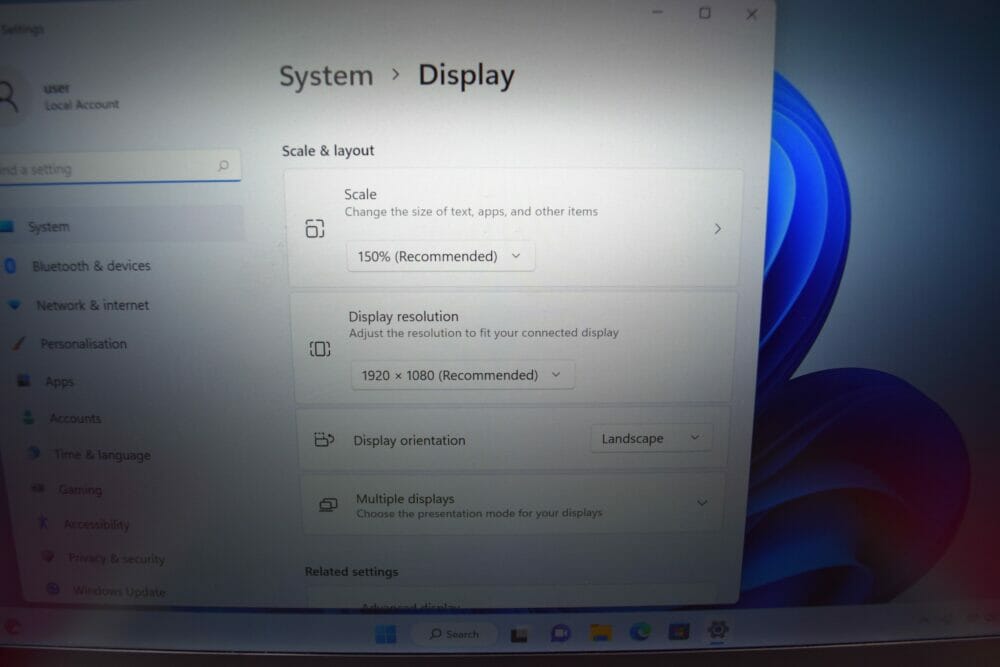Image resolution: width=1000 pixels, height=667 pixels.
Task: Open Network & internet settings
Action: pos(92,305)
